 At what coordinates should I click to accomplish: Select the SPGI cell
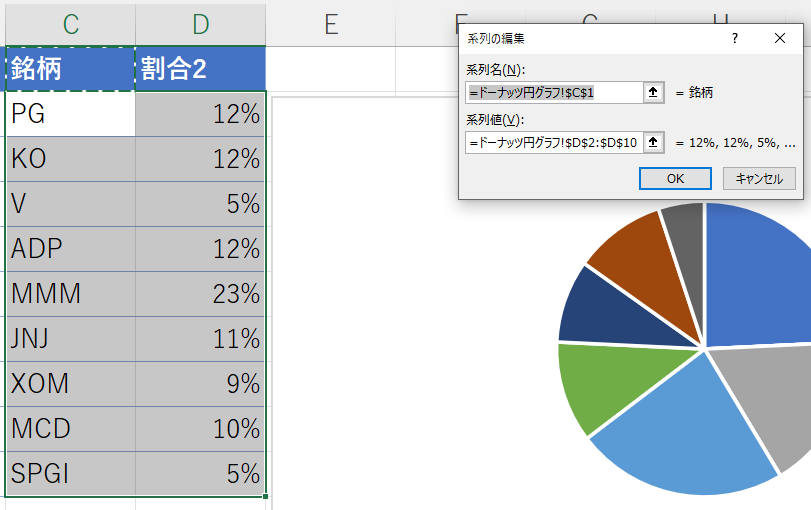[x=70, y=474]
